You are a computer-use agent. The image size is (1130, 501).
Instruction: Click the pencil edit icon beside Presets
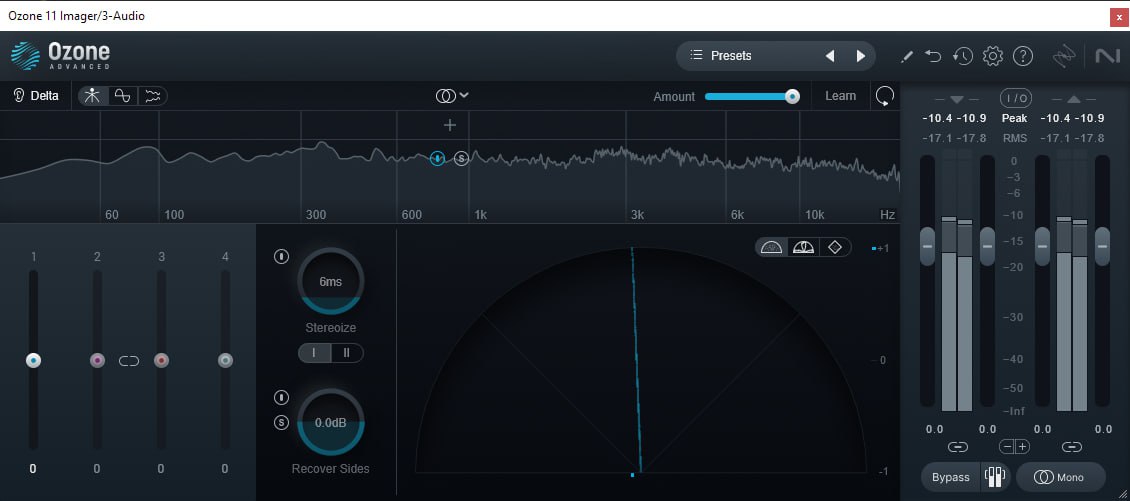(907, 56)
